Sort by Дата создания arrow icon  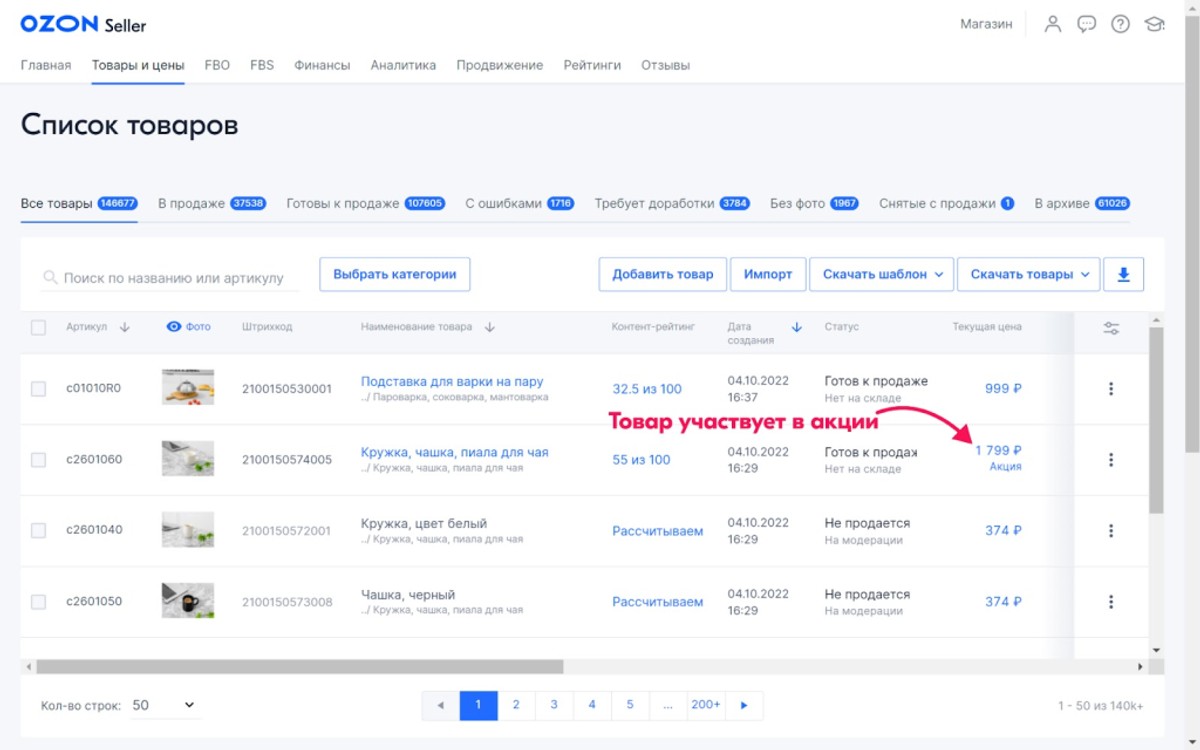click(x=797, y=327)
